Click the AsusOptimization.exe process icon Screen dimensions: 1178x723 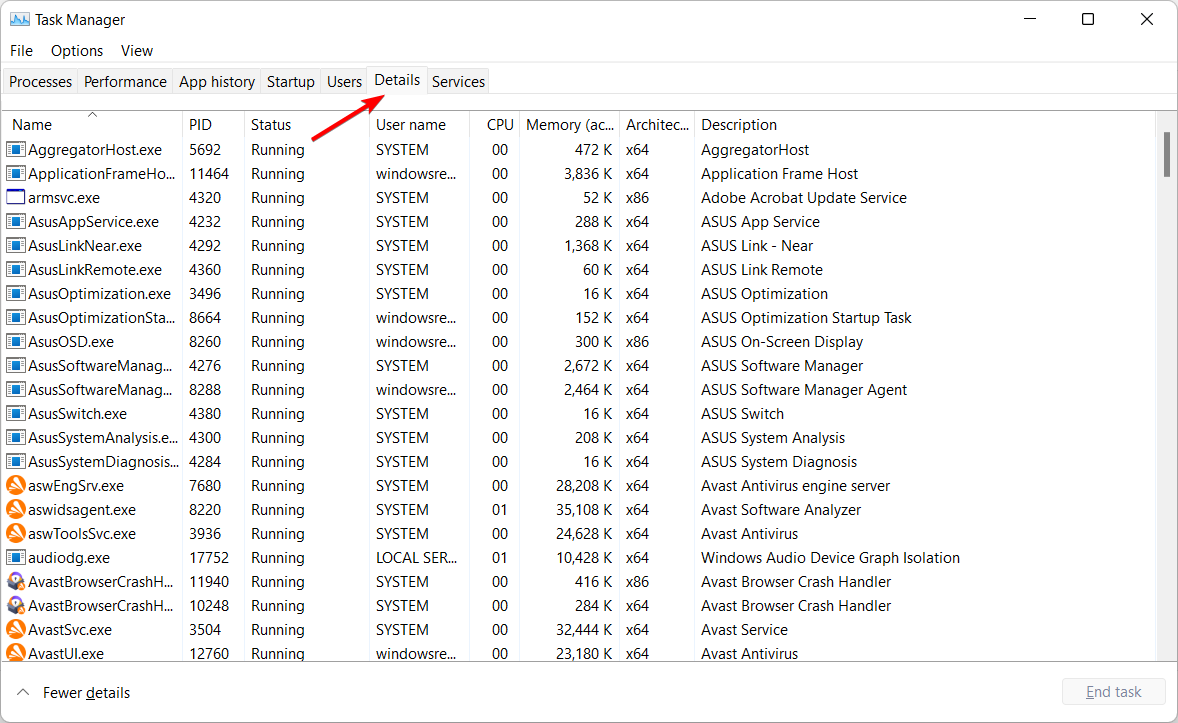(x=16, y=294)
